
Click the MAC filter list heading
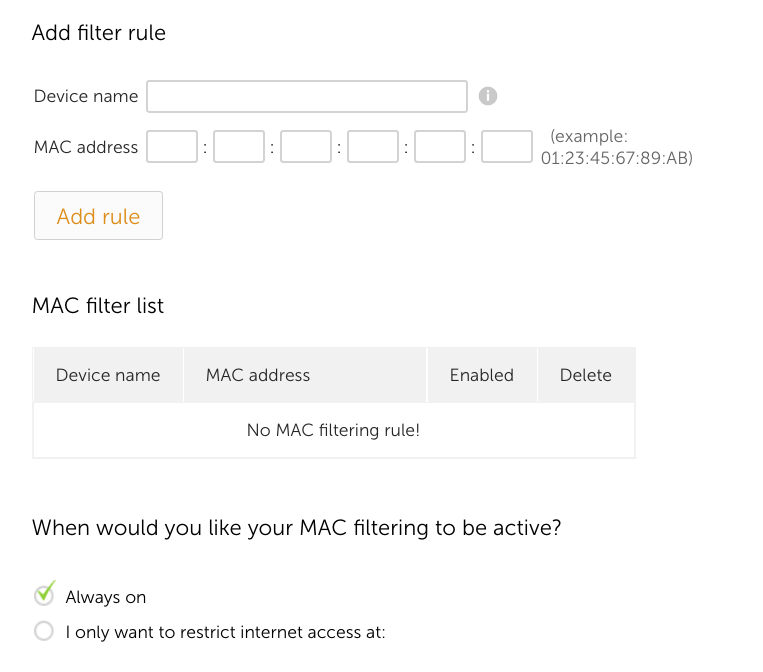98,306
